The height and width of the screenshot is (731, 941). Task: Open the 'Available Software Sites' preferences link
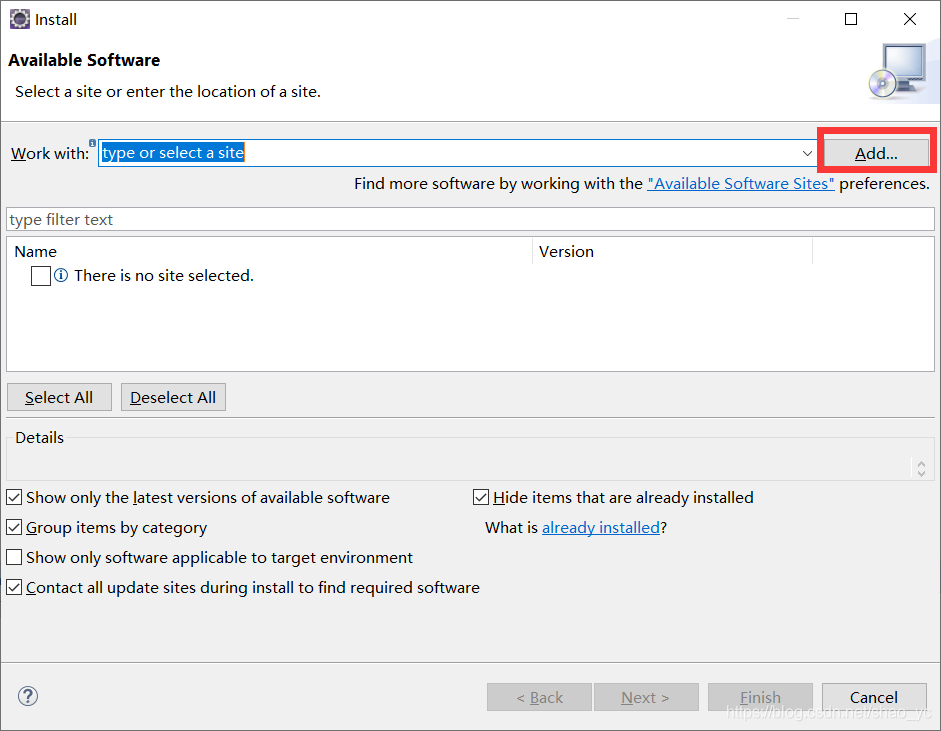[741, 183]
